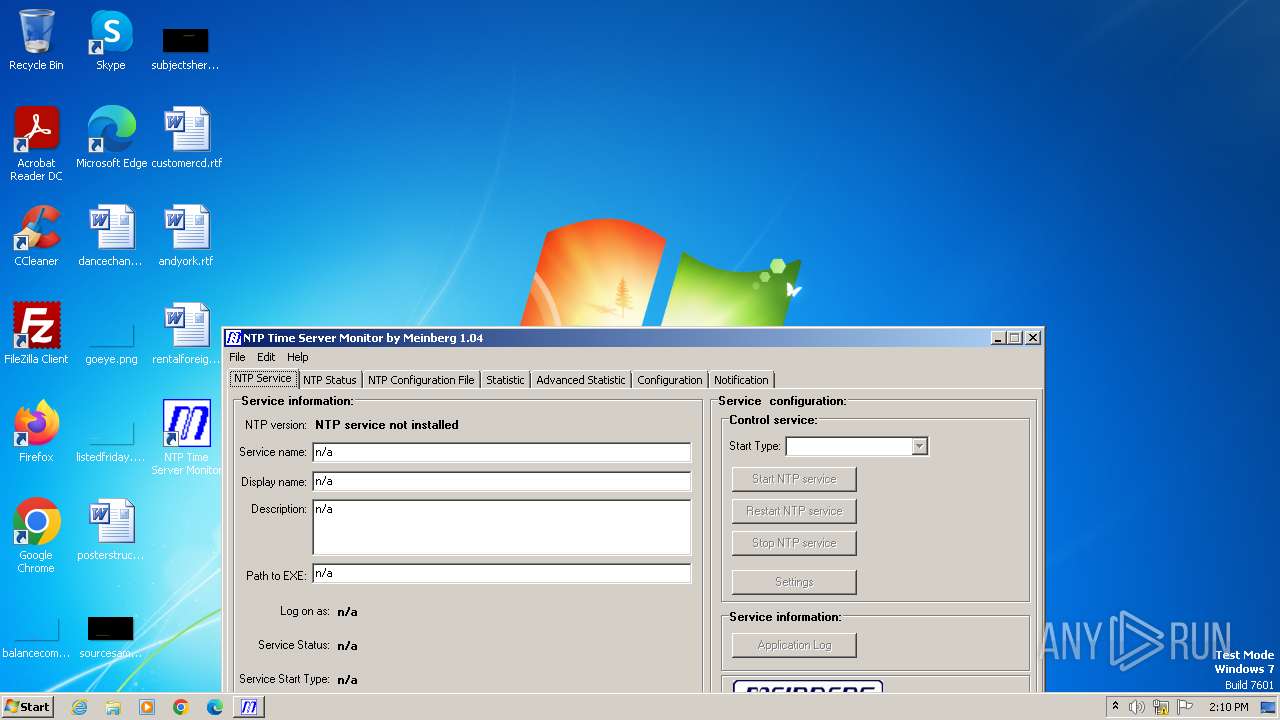The height and width of the screenshot is (720, 1280).
Task: Select the posterstruc document icon
Action: pos(110,529)
